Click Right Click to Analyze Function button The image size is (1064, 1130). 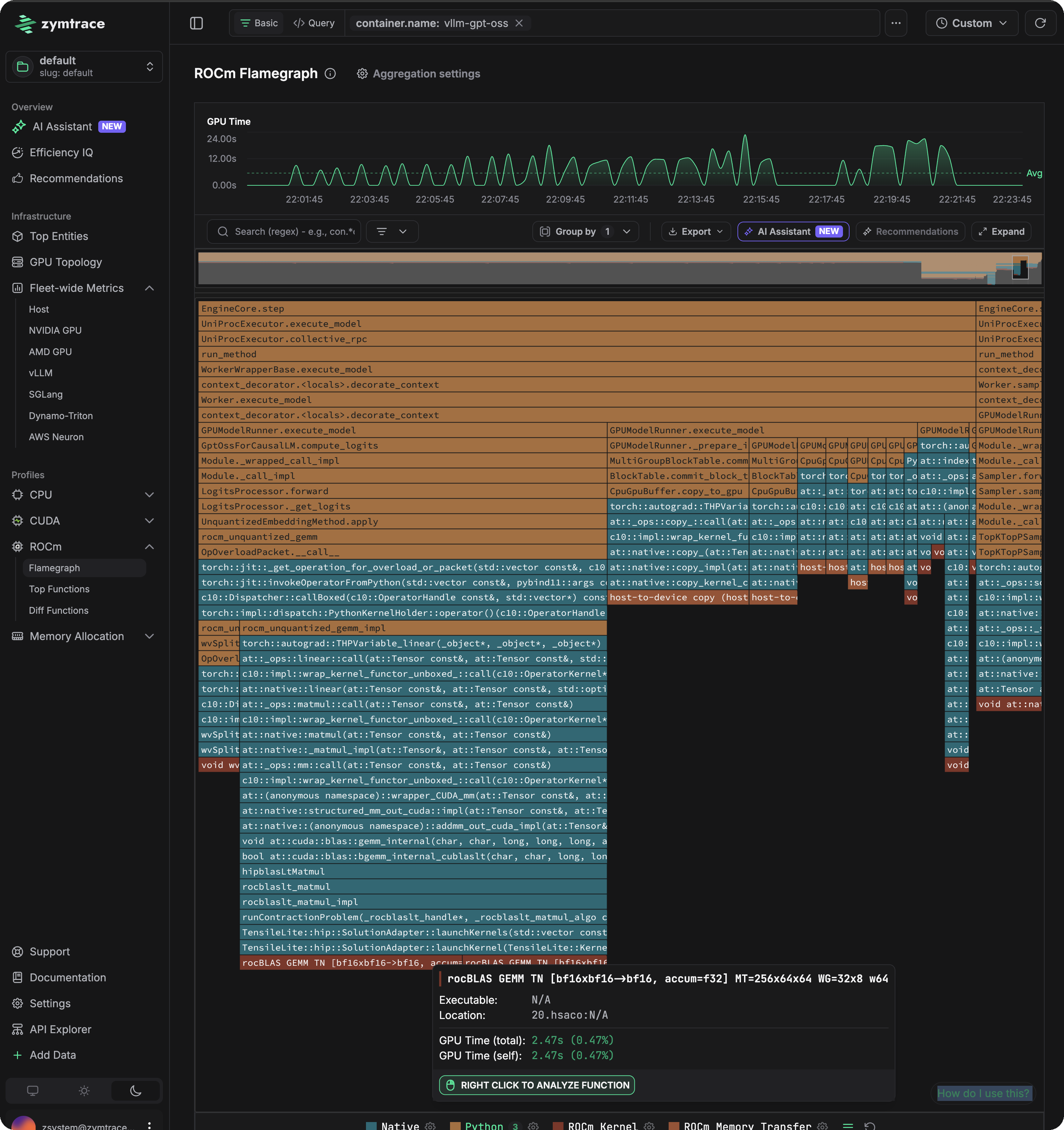tap(537, 1085)
